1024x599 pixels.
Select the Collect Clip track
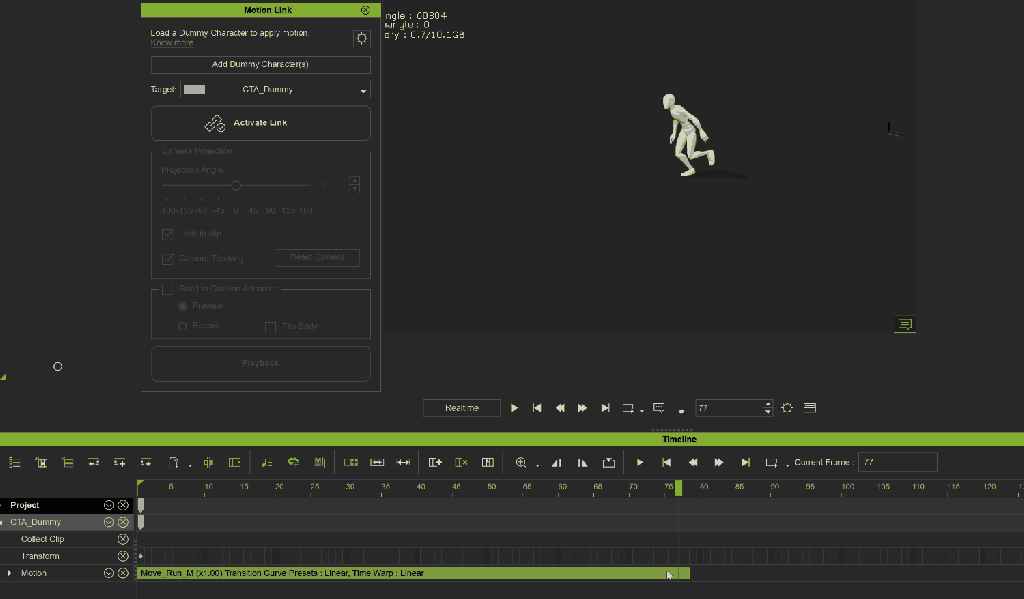point(42,539)
